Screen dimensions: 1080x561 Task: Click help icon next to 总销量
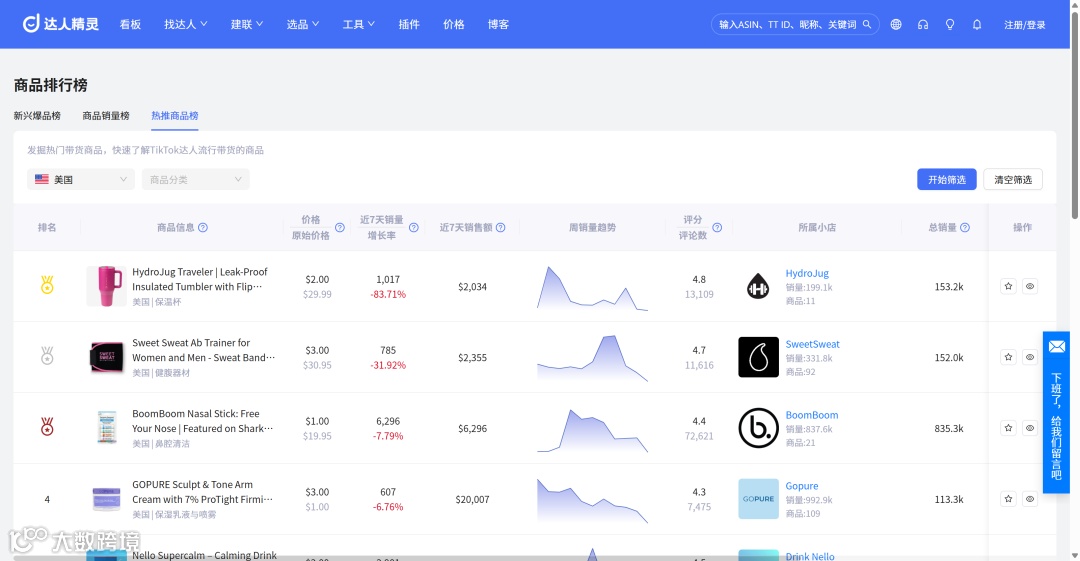point(965,227)
